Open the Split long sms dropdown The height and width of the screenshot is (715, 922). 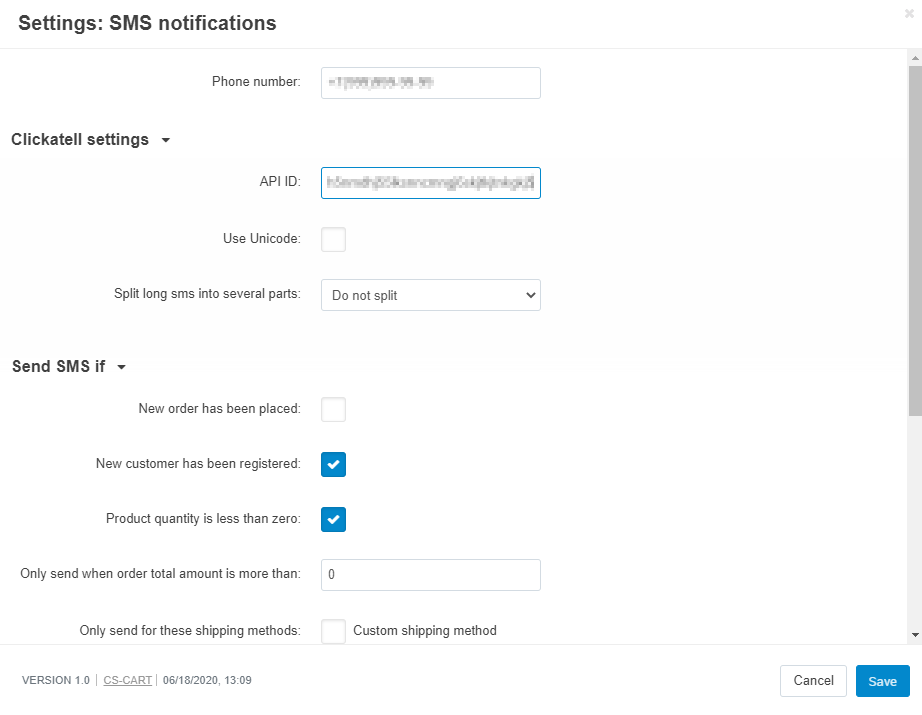coord(430,295)
